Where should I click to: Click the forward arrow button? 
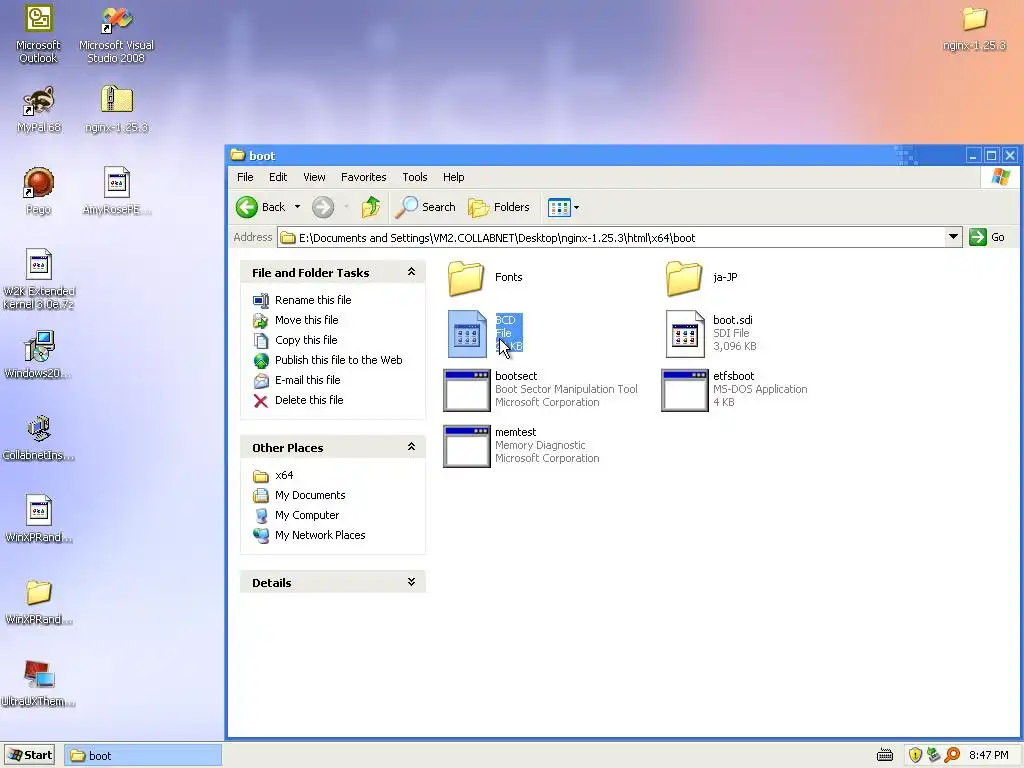(323, 207)
